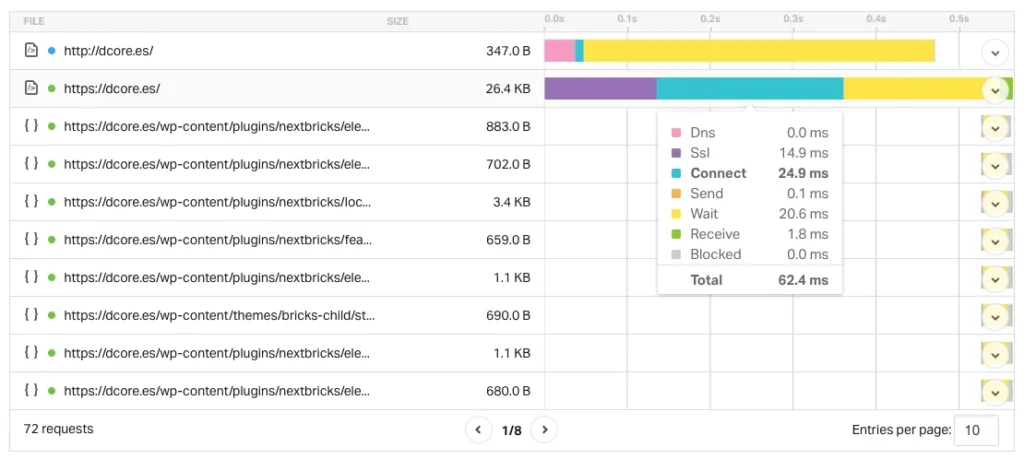
Task: Click the yellow Wait bar of http://dcore.es/
Action: click(758, 51)
